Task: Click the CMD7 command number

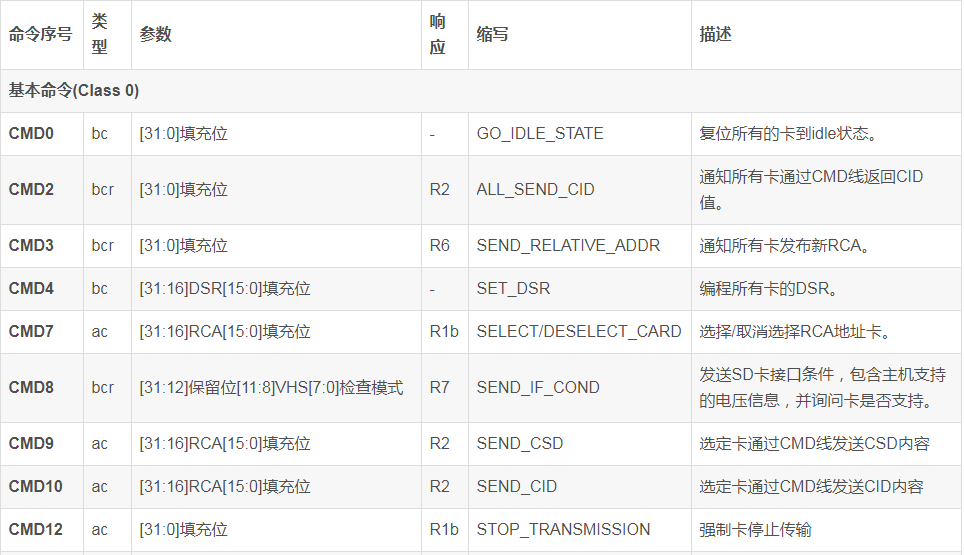Action: [31, 331]
